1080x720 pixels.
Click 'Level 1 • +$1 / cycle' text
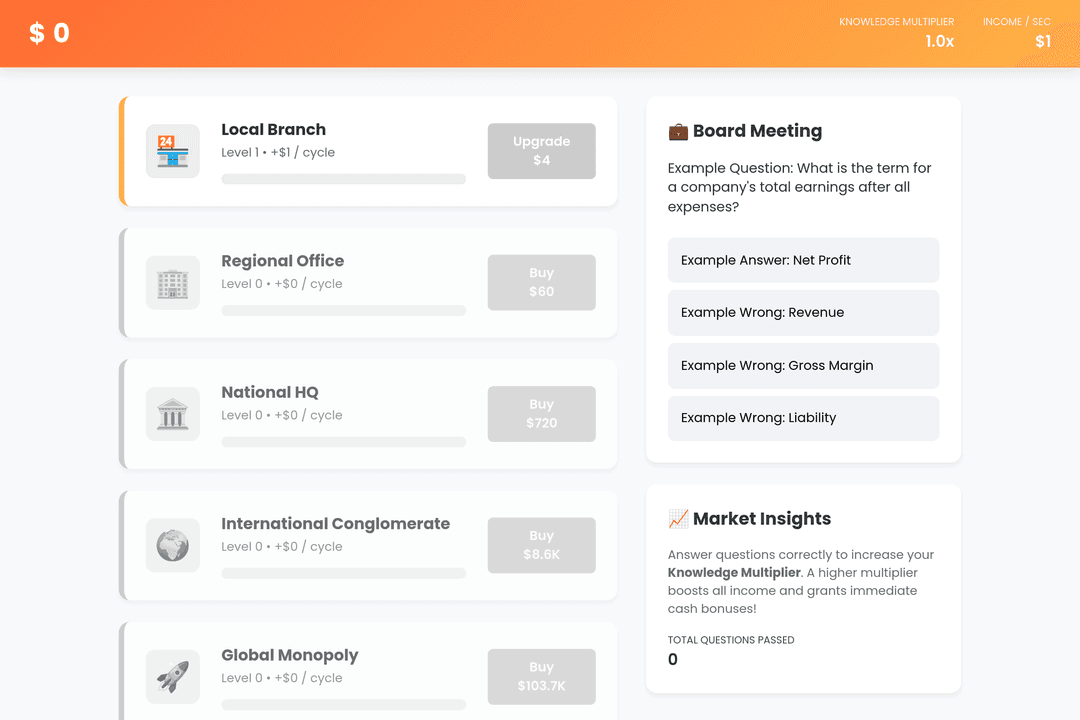(x=278, y=152)
